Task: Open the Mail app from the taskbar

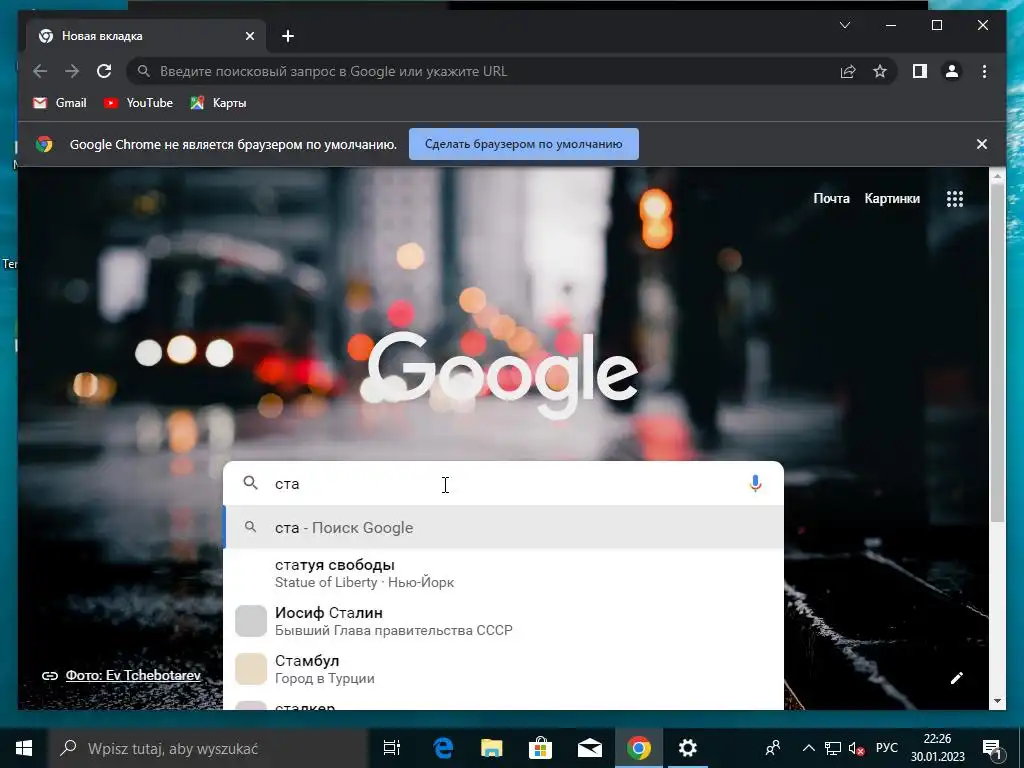Action: pyautogui.click(x=590, y=748)
